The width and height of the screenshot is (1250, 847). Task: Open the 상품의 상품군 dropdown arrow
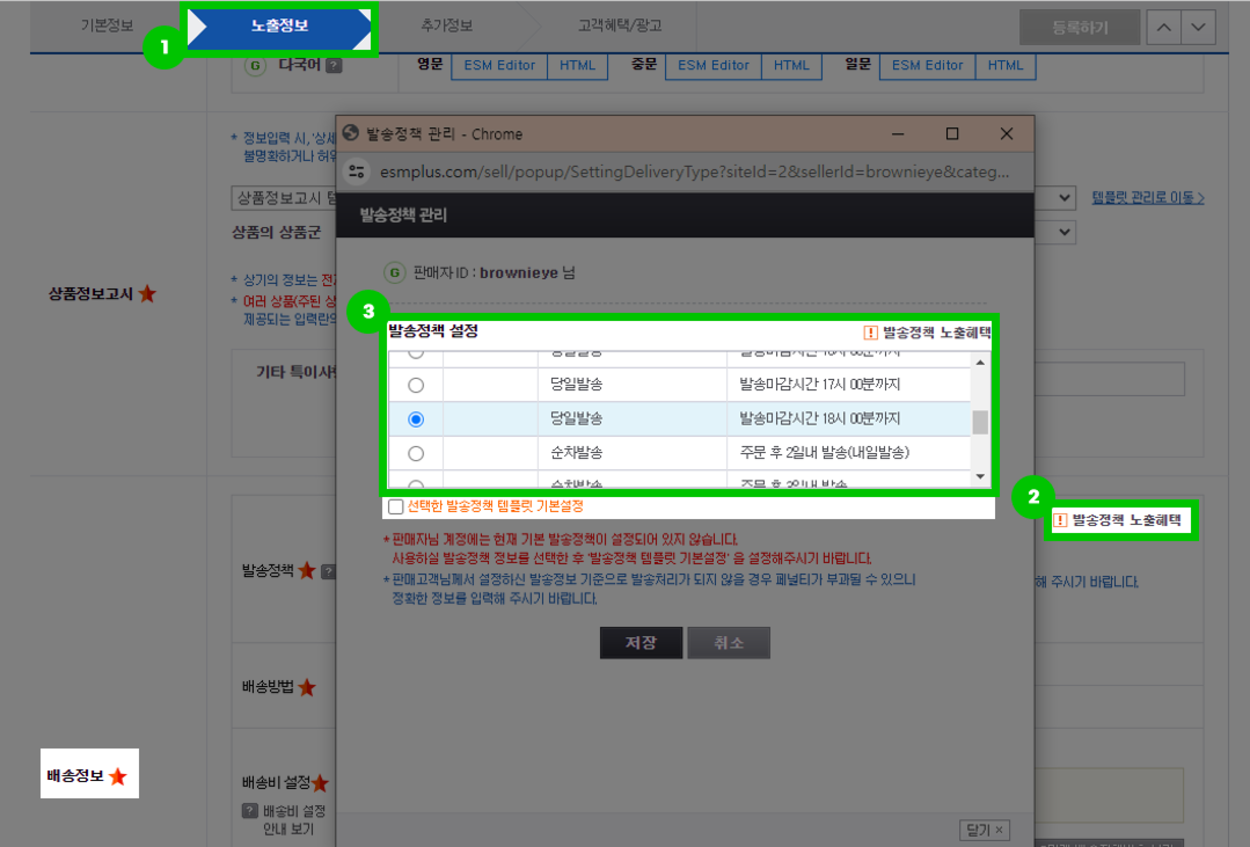(1065, 233)
